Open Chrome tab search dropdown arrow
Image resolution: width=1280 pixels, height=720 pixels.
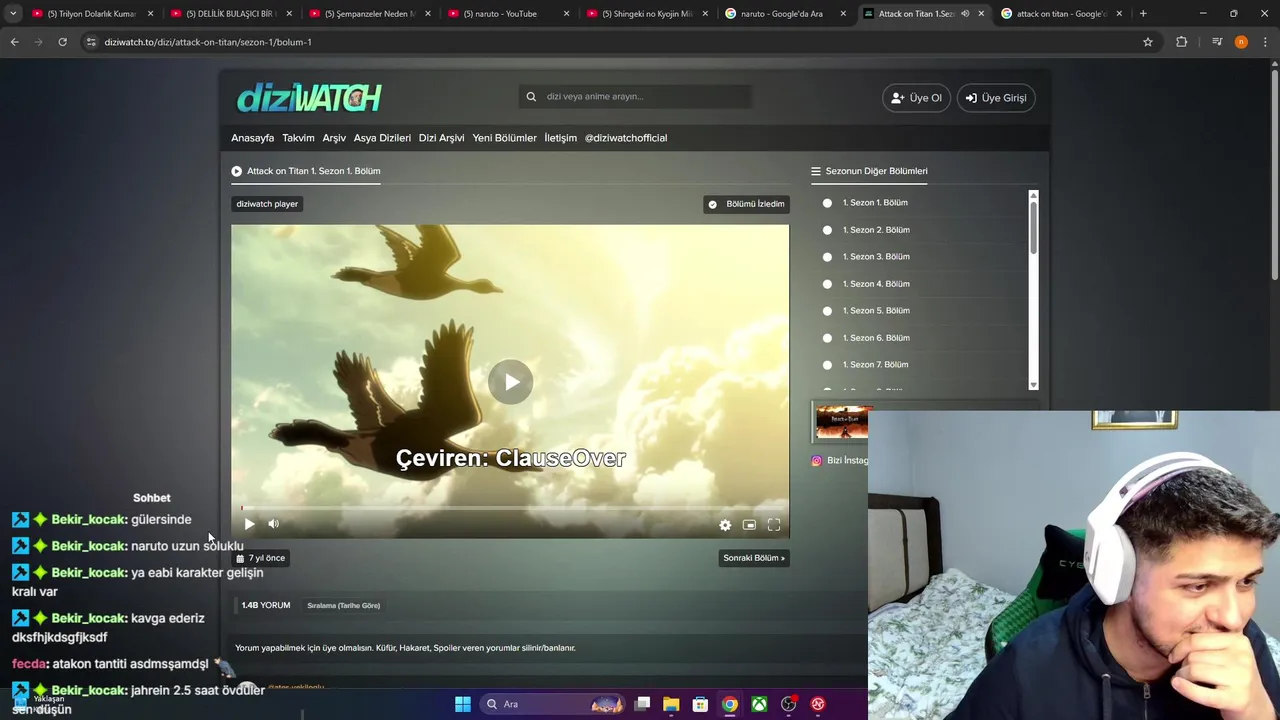click(13, 14)
